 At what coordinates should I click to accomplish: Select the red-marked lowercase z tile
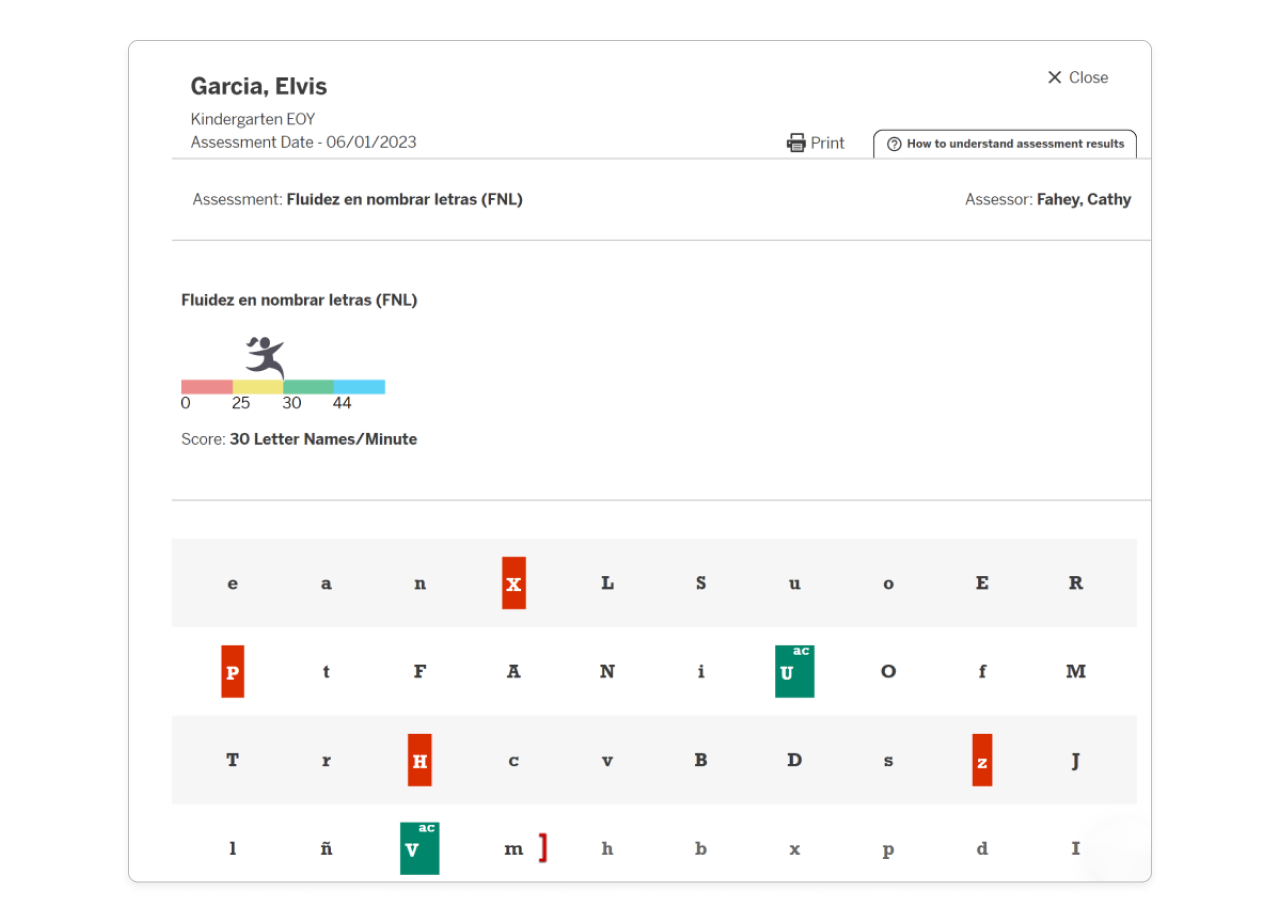[982, 760]
